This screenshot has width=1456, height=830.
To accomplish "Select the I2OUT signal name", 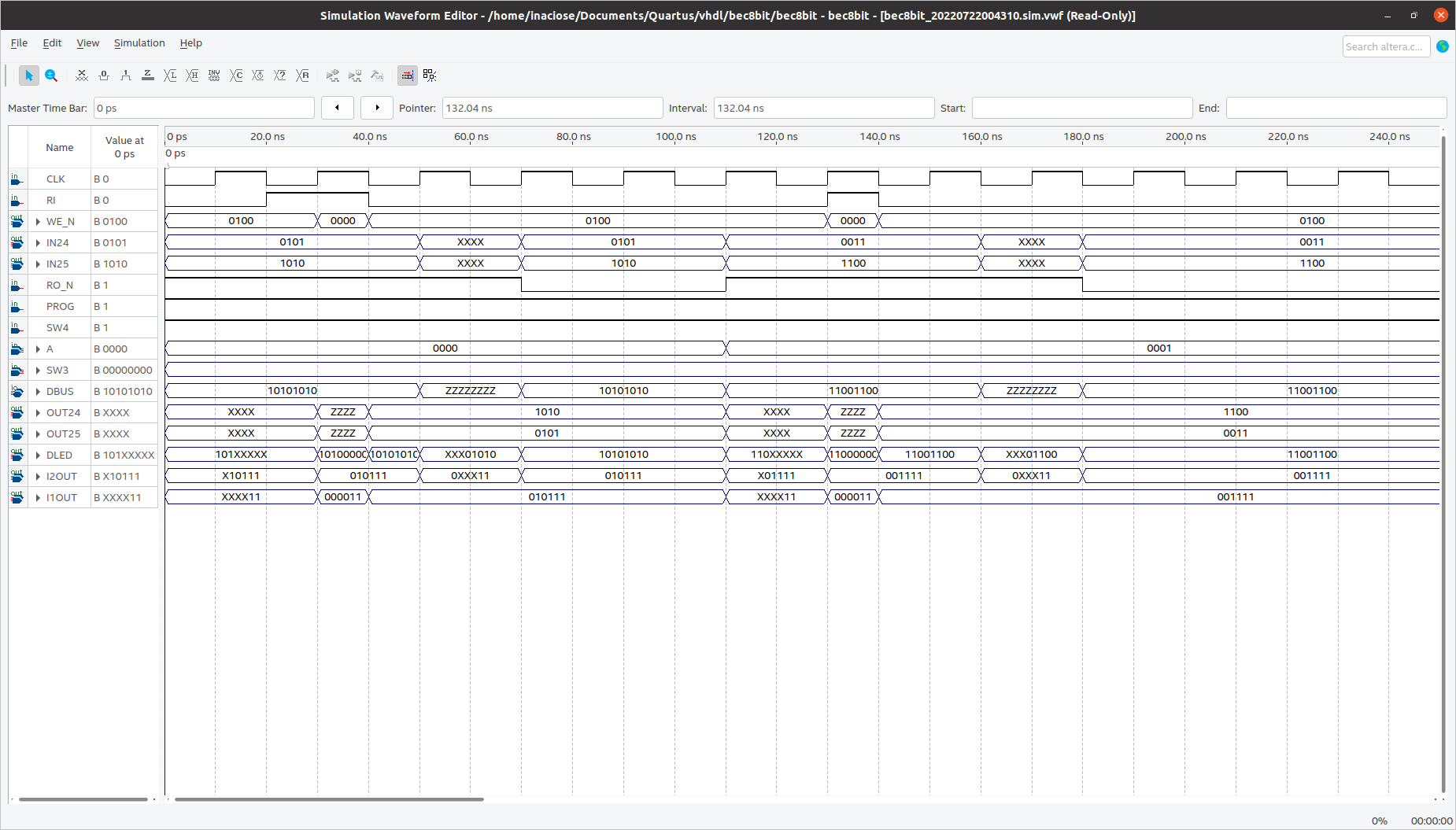I will (x=61, y=477).
